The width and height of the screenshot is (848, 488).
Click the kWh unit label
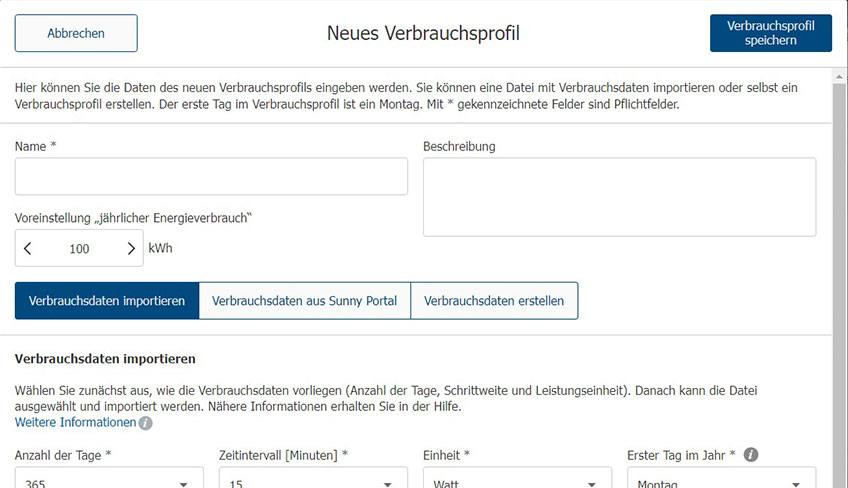pos(161,248)
